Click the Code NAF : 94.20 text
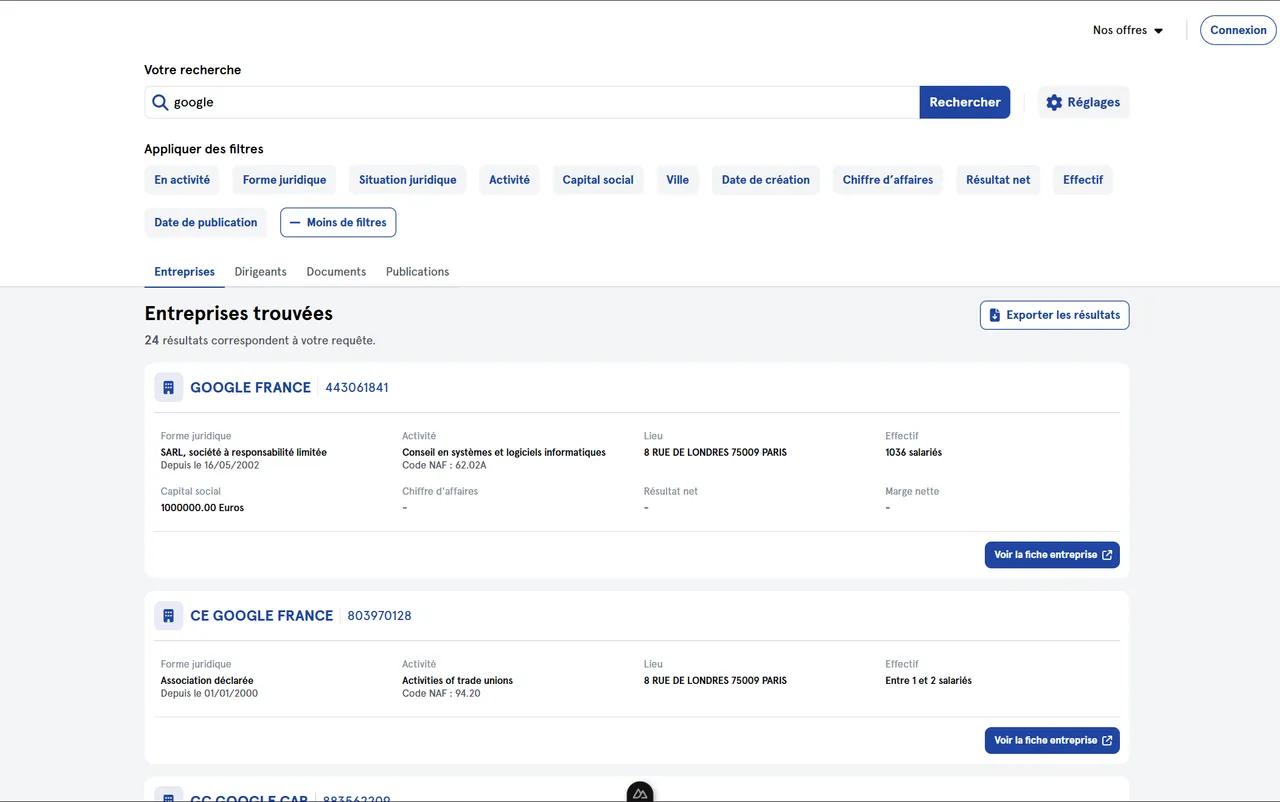Image resolution: width=1280 pixels, height=802 pixels. coord(441,693)
